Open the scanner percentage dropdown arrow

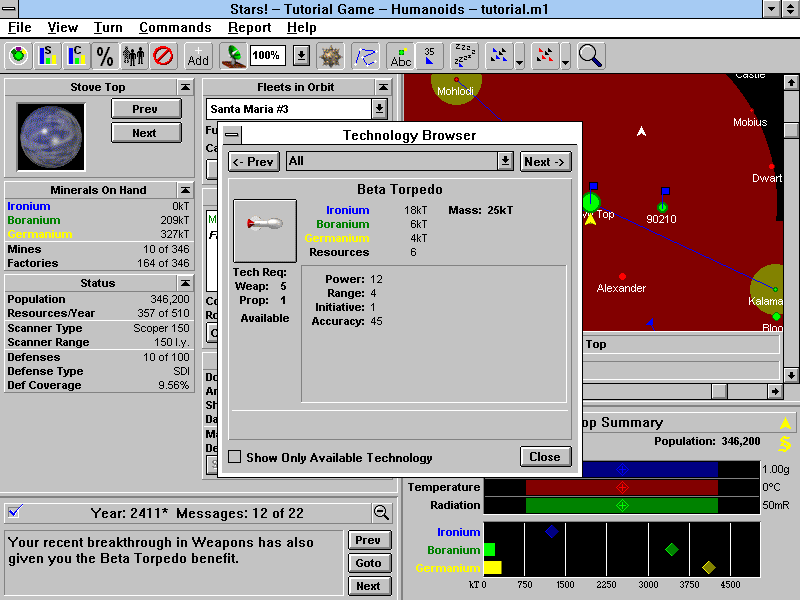point(301,56)
